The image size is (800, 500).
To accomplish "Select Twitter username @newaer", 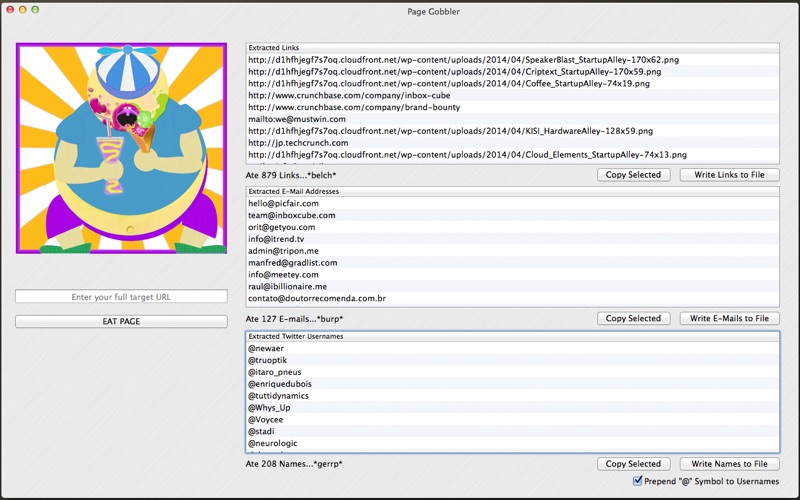I will click(x=512, y=348).
